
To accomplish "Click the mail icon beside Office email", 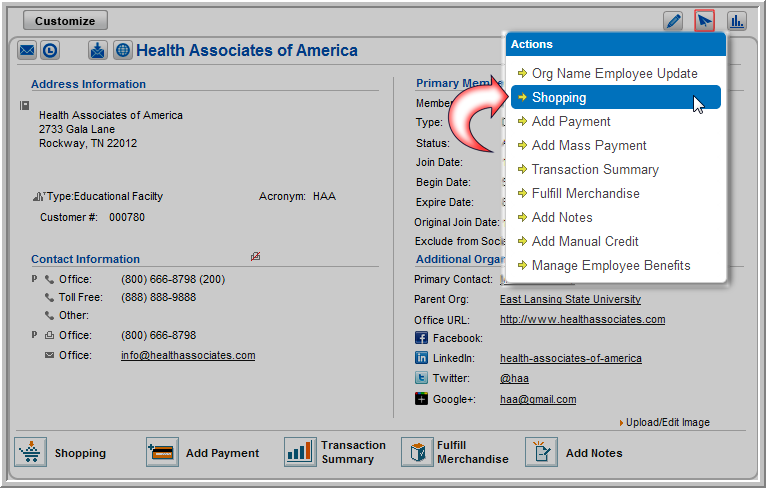I will click(49, 355).
